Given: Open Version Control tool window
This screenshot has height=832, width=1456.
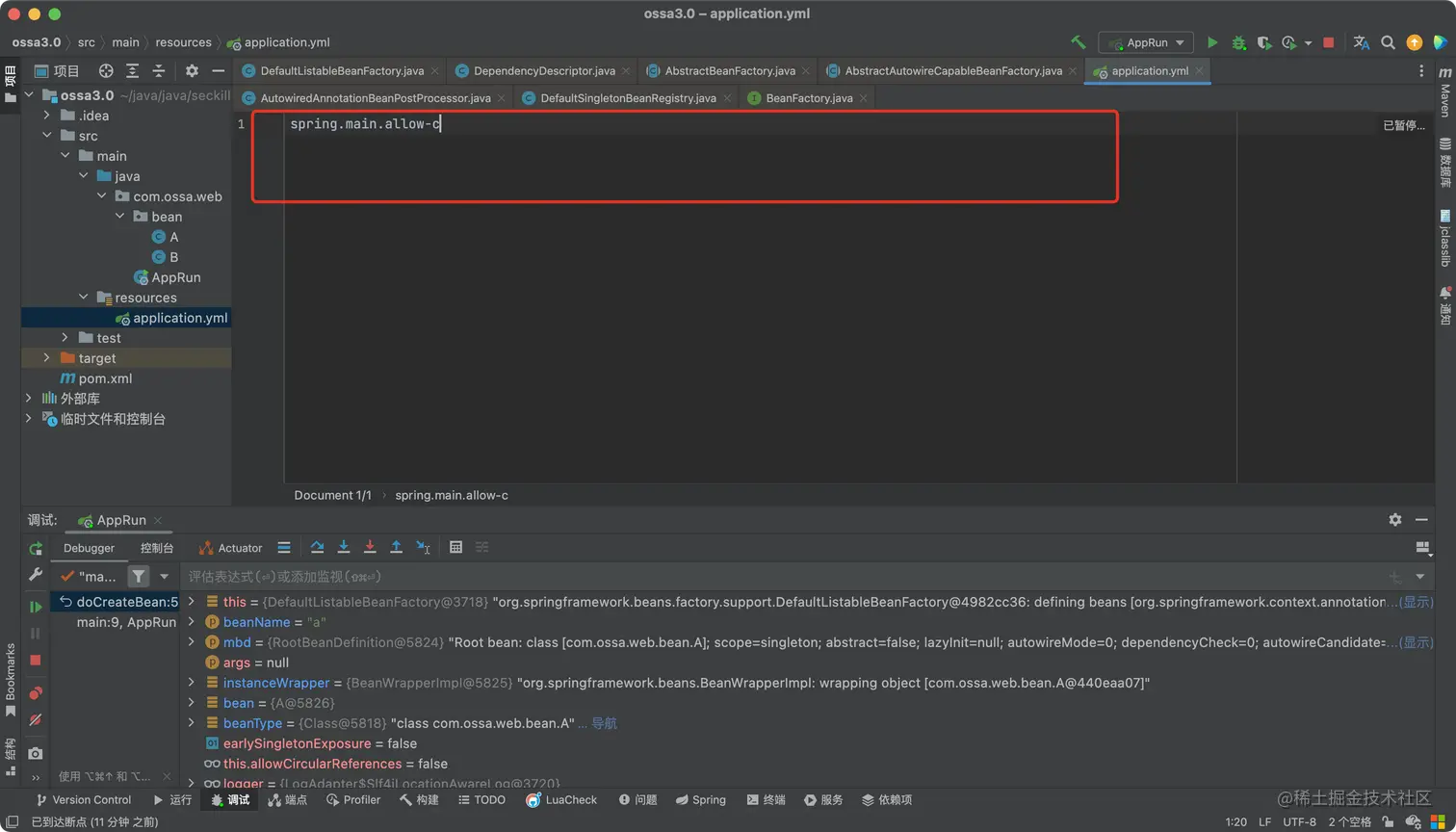Looking at the screenshot, I should coord(84,799).
